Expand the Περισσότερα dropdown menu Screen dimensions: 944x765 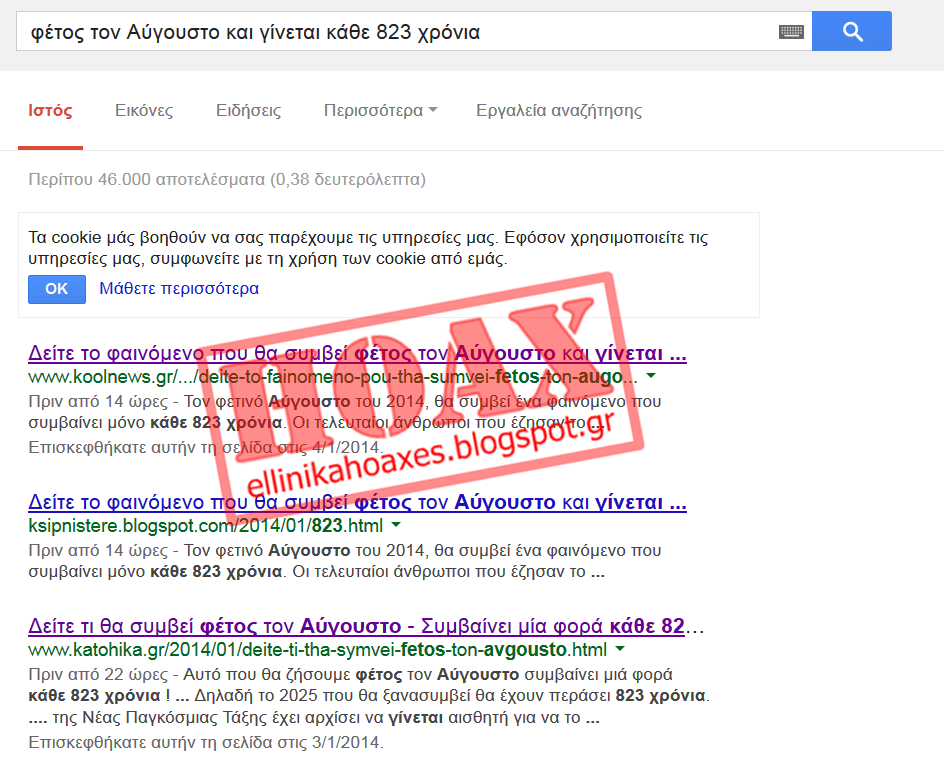380,111
